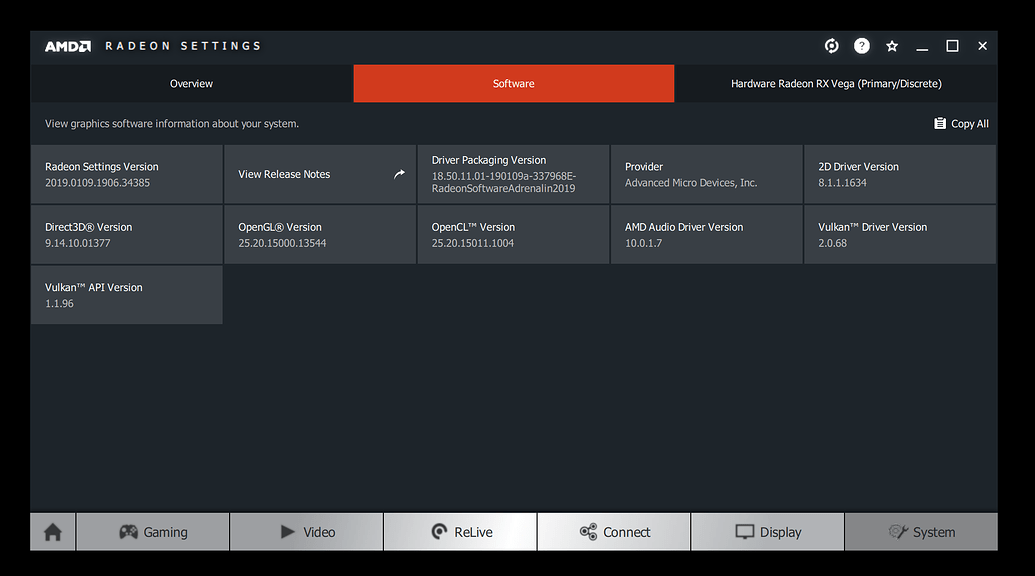Click the View Release Notes tile
The width and height of the screenshot is (1035, 576).
tap(320, 174)
